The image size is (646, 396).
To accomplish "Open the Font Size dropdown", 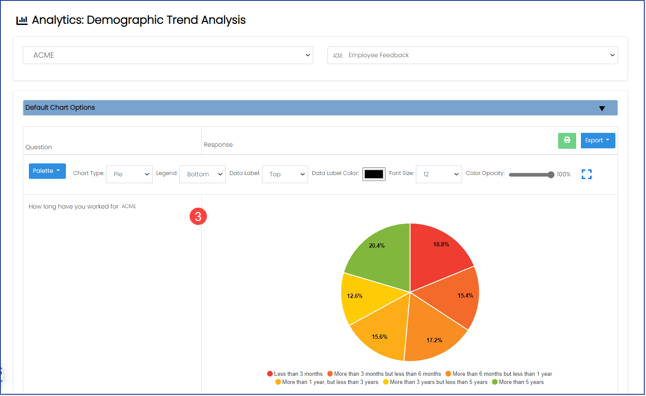I will (x=439, y=174).
